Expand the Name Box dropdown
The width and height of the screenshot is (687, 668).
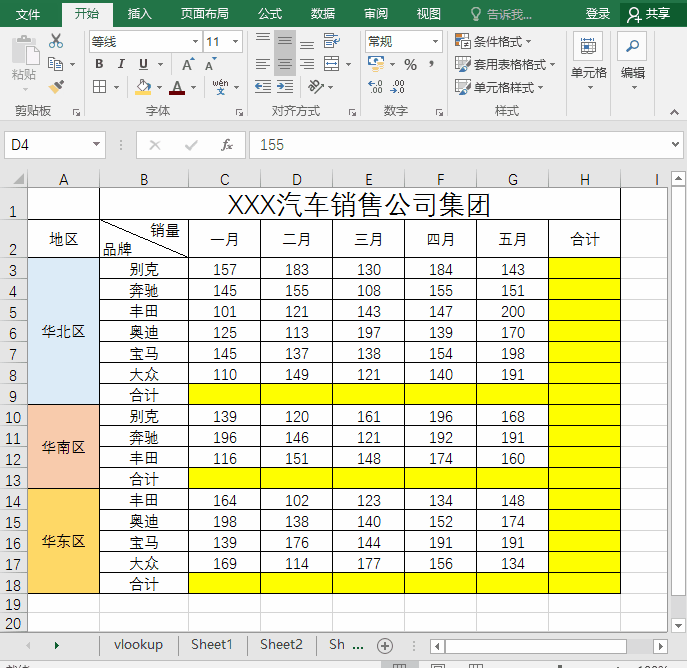click(x=96, y=144)
